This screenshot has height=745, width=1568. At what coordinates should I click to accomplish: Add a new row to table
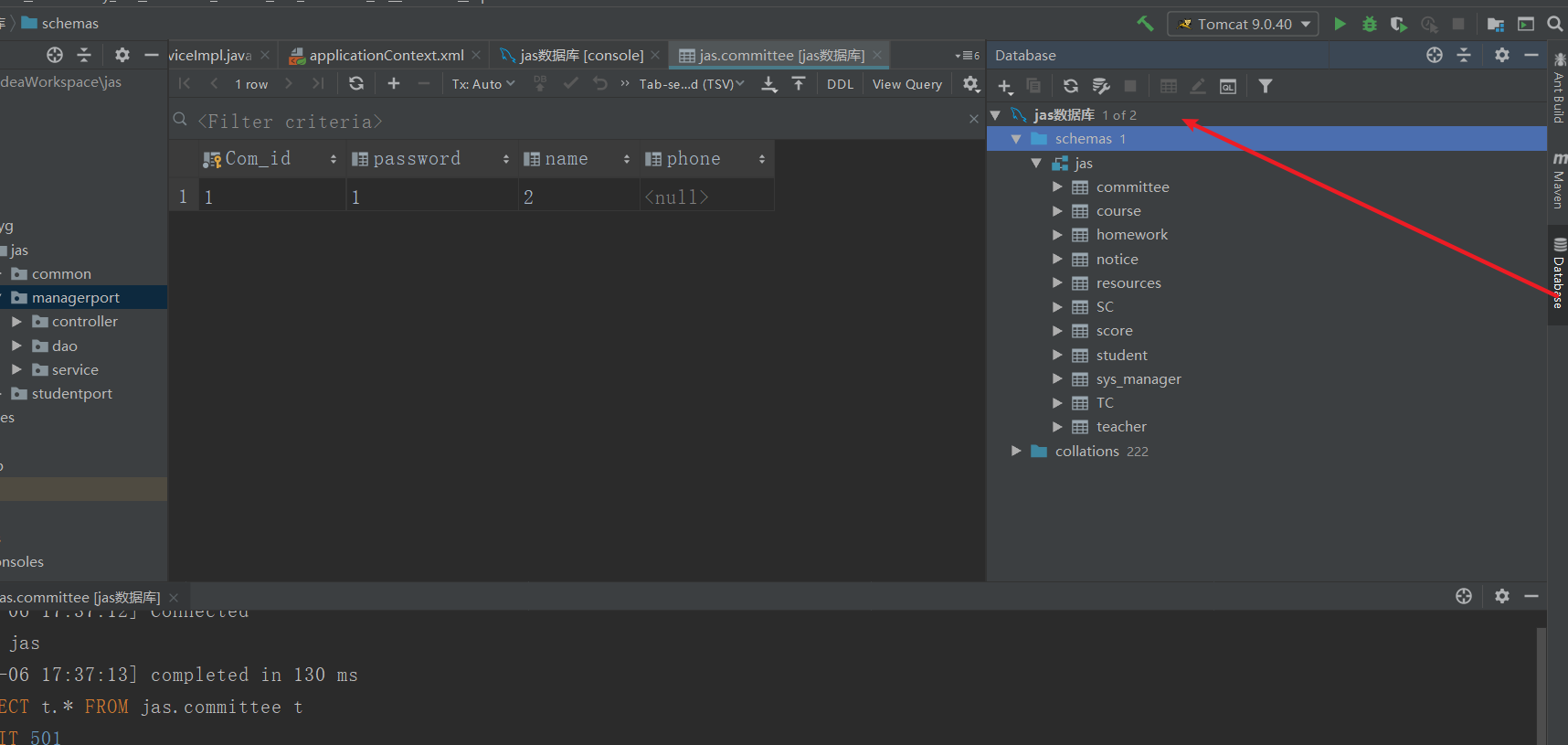click(394, 83)
